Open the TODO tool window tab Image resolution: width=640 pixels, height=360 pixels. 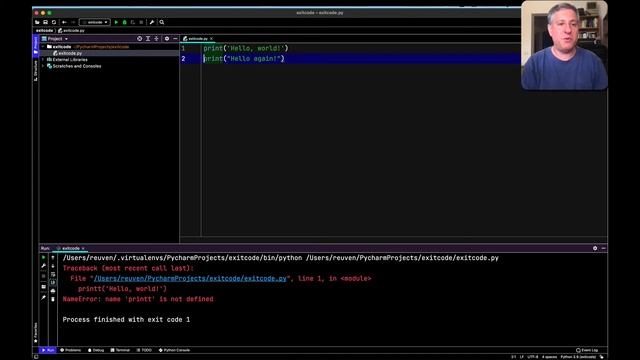coord(144,350)
